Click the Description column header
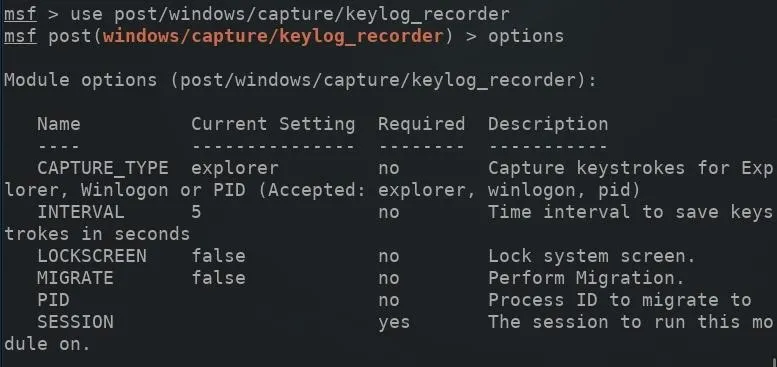The image size is (777, 367). (x=548, y=124)
